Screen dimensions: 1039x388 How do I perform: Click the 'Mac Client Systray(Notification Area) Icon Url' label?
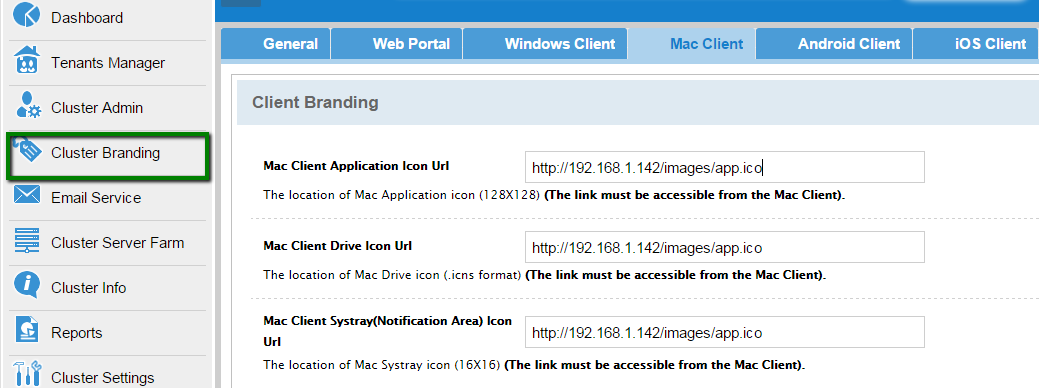pos(388,331)
